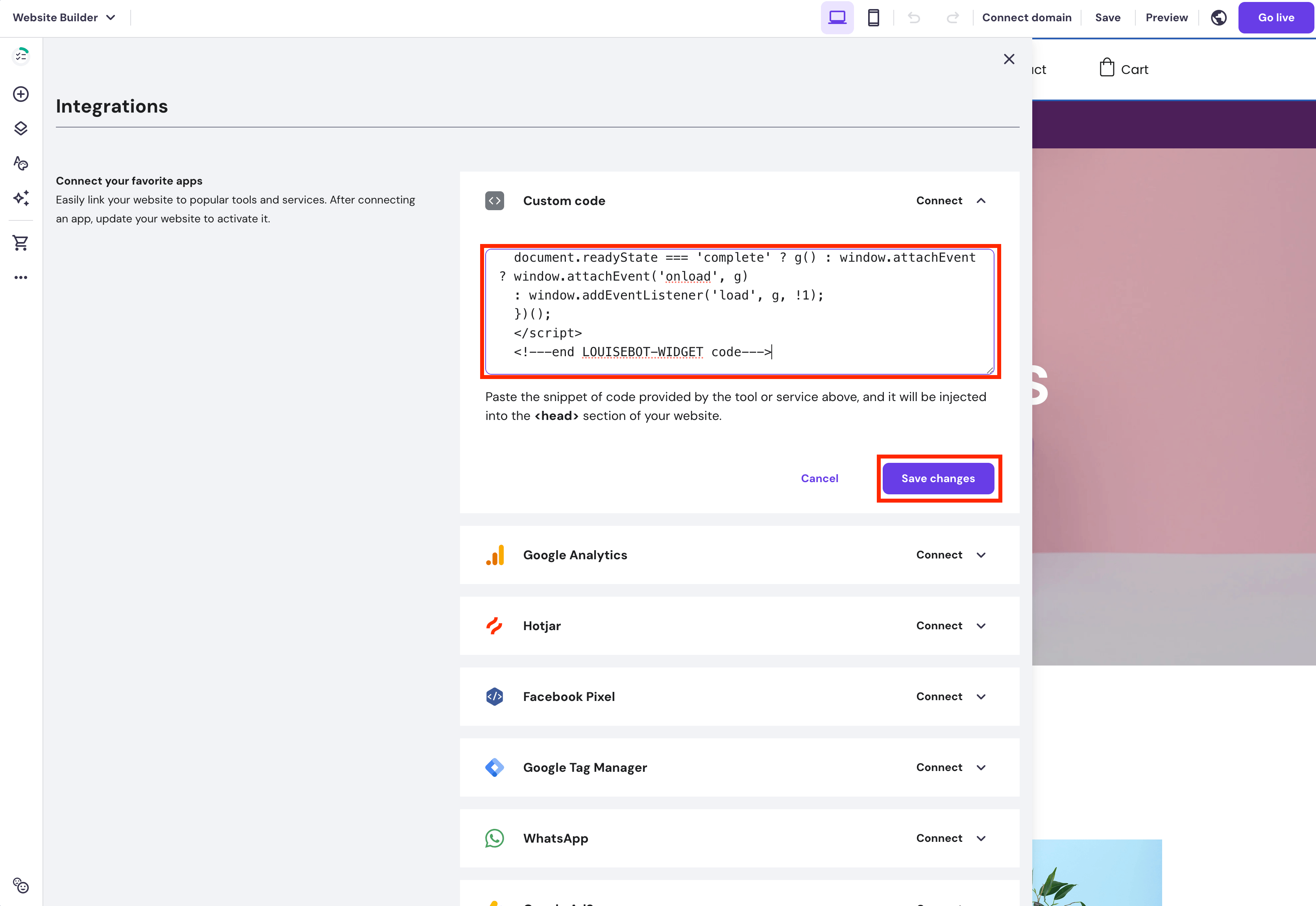The height and width of the screenshot is (906, 1316).
Task: Open the Website Builder dropdown
Action: 64,18
